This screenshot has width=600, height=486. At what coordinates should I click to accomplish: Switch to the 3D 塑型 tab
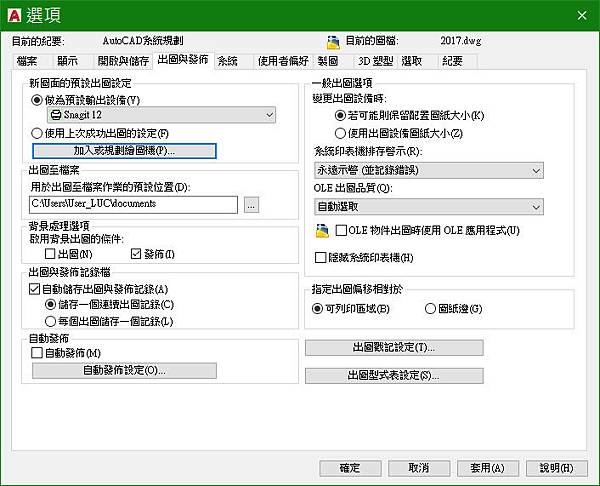click(375, 61)
